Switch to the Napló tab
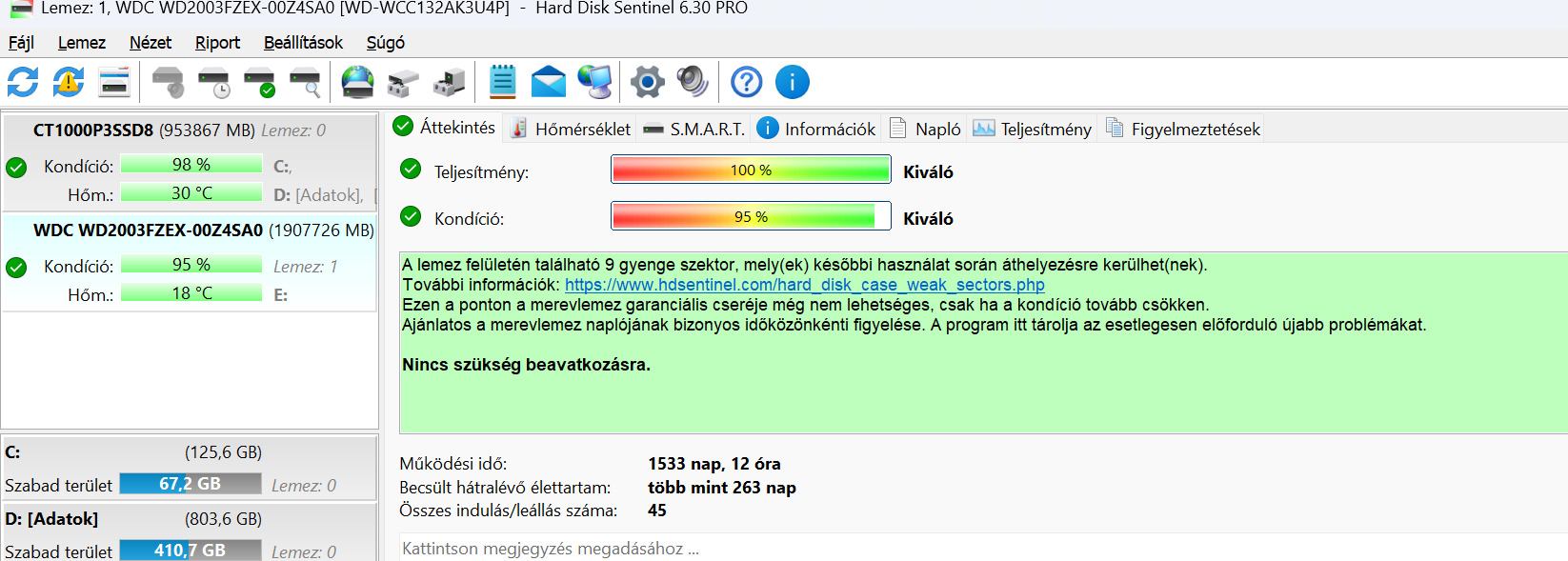The height and width of the screenshot is (561, 1568). (x=925, y=129)
